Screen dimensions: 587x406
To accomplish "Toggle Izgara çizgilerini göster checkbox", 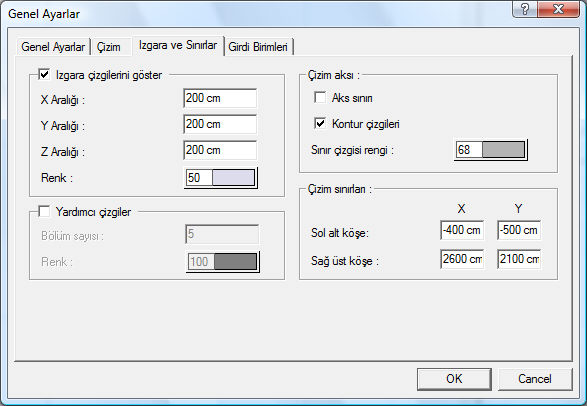I will [x=44, y=74].
